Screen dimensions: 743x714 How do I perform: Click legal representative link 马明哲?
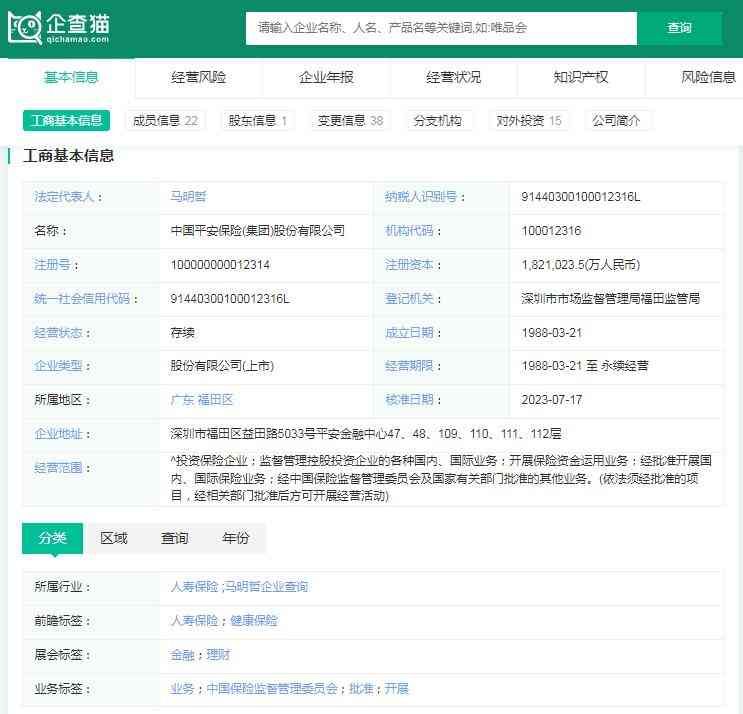coord(188,197)
